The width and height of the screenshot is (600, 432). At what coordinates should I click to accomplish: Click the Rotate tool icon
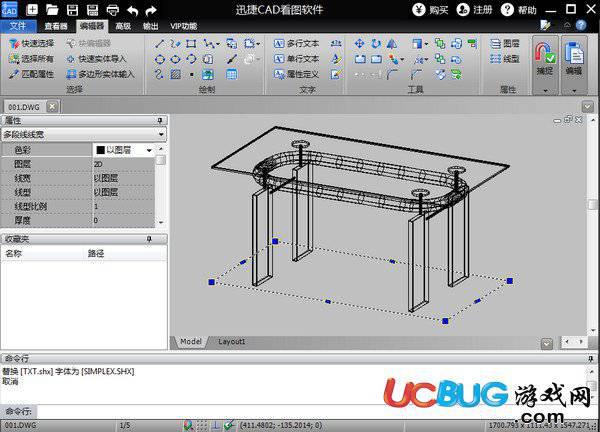click(376, 44)
